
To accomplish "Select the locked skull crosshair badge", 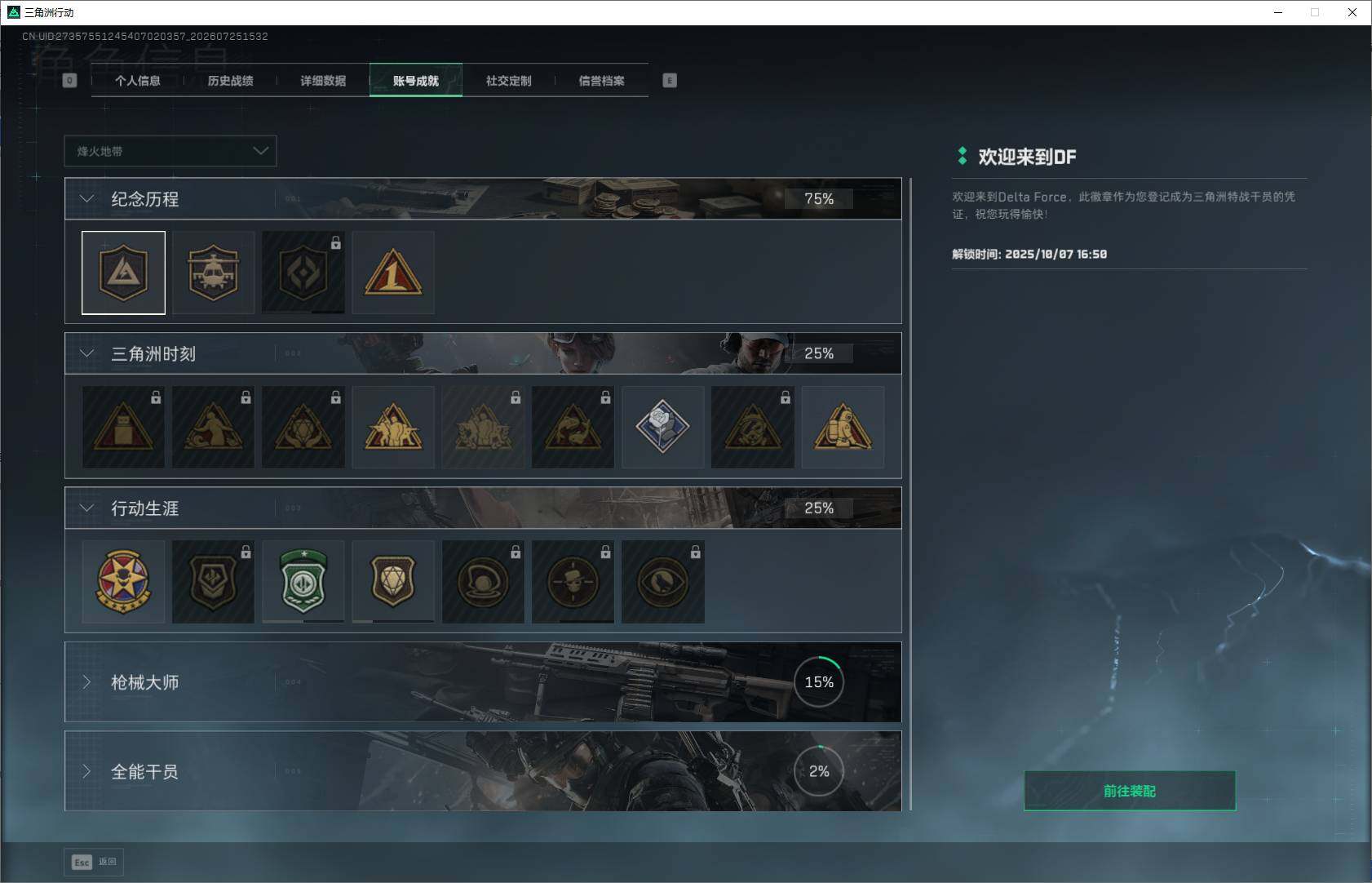I will click(x=573, y=582).
